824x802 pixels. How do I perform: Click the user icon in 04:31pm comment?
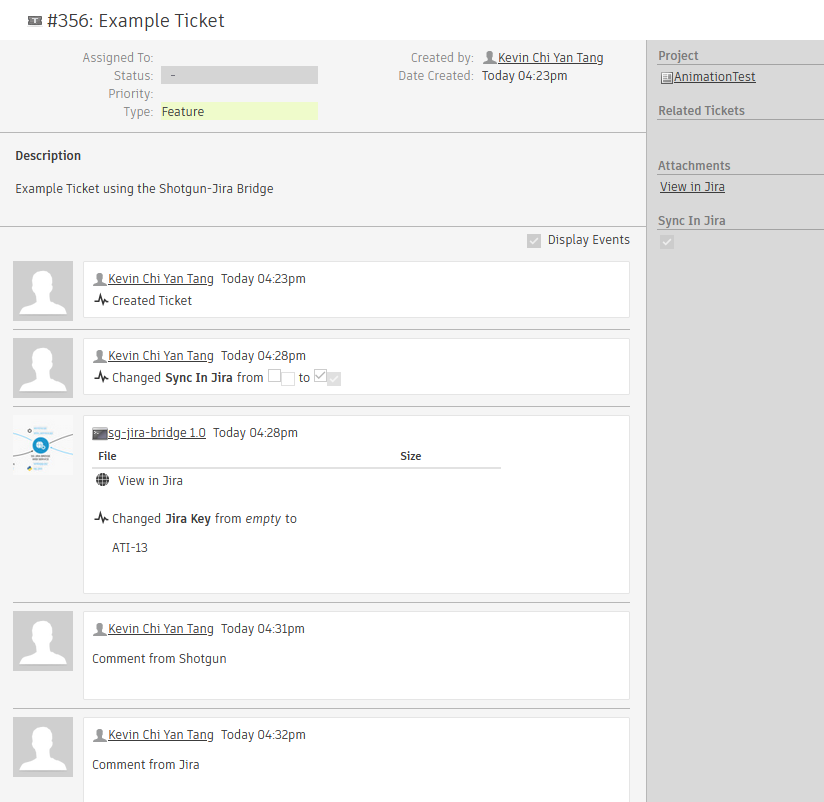click(99, 629)
